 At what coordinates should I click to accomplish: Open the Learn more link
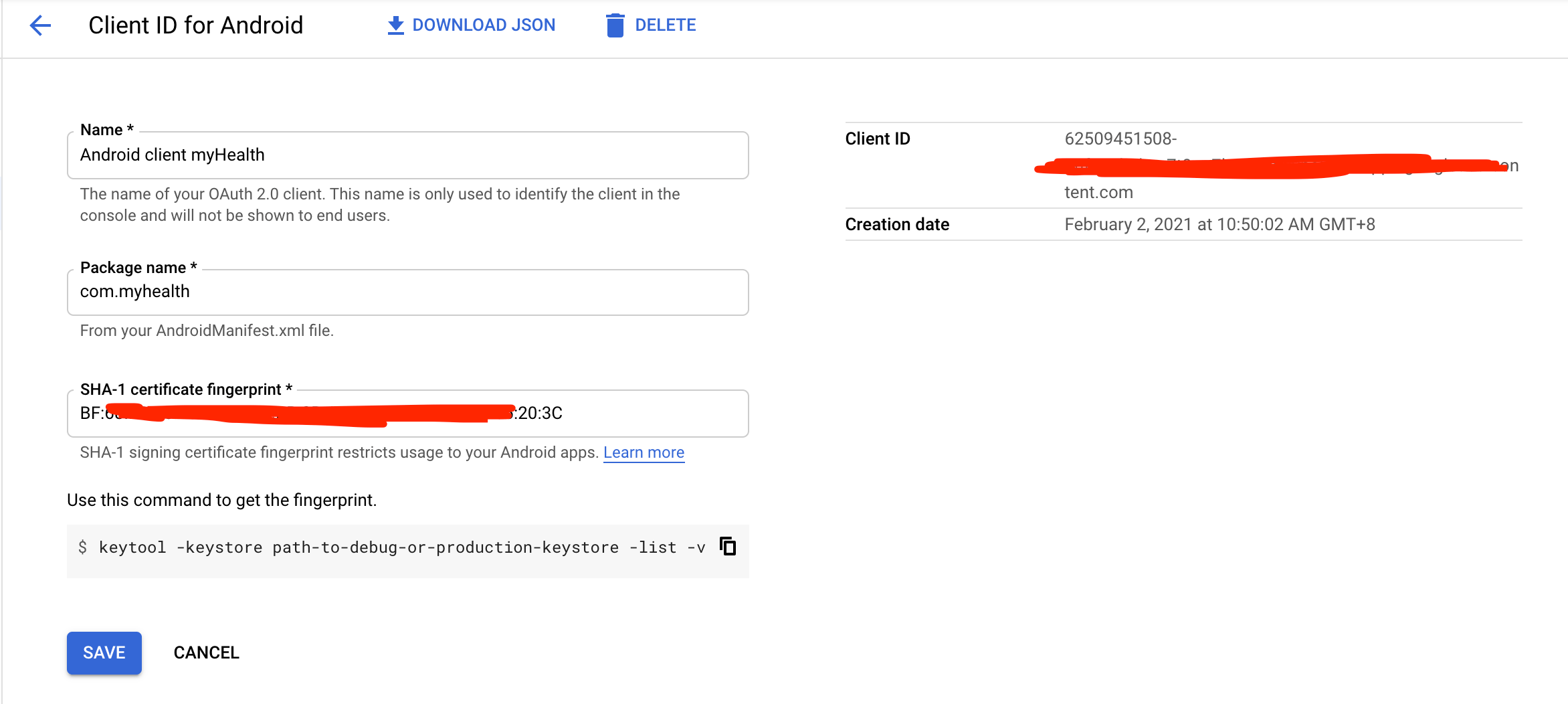coord(644,452)
